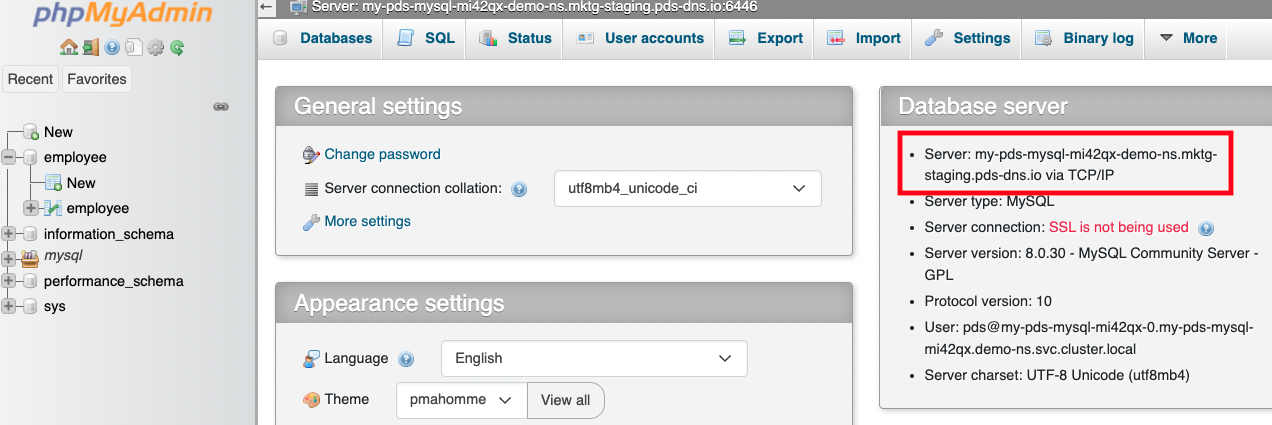Screen dimensions: 1272x425
Task: Reload navigation panel green refresh icon
Action: (177, 47)
